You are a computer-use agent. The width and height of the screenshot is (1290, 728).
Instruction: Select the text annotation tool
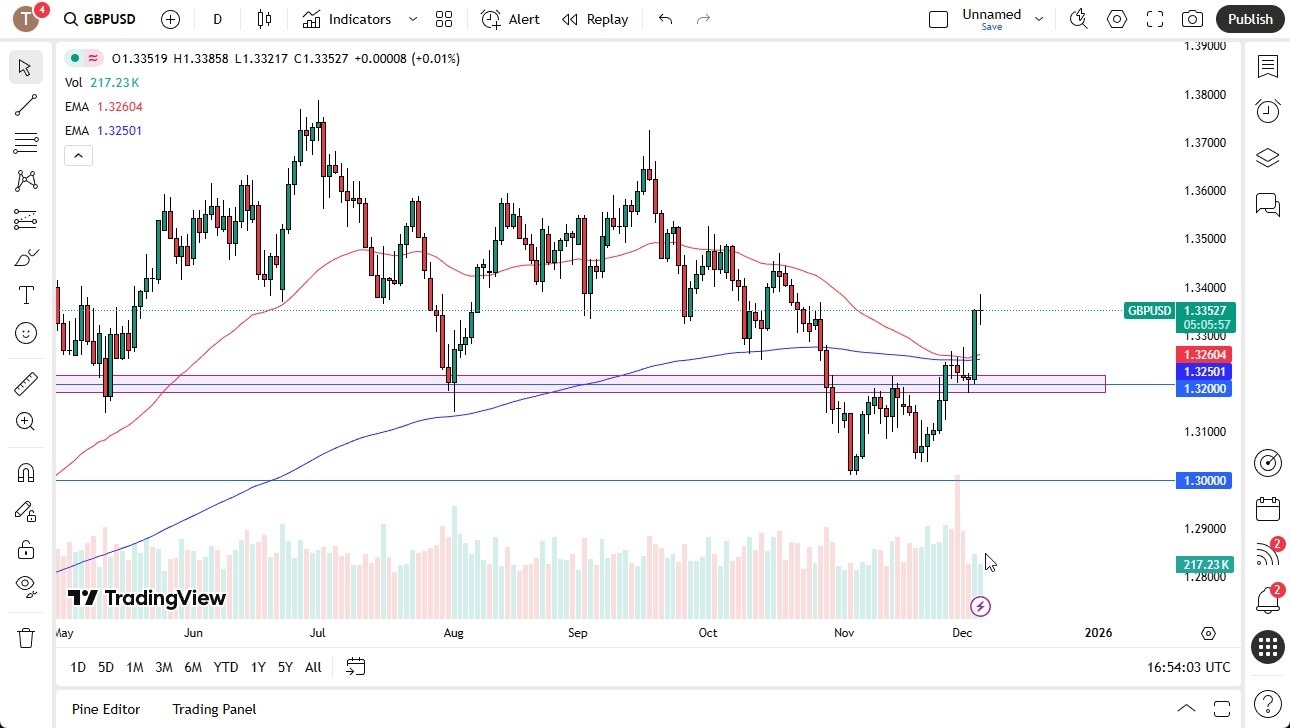pos(26,295)
